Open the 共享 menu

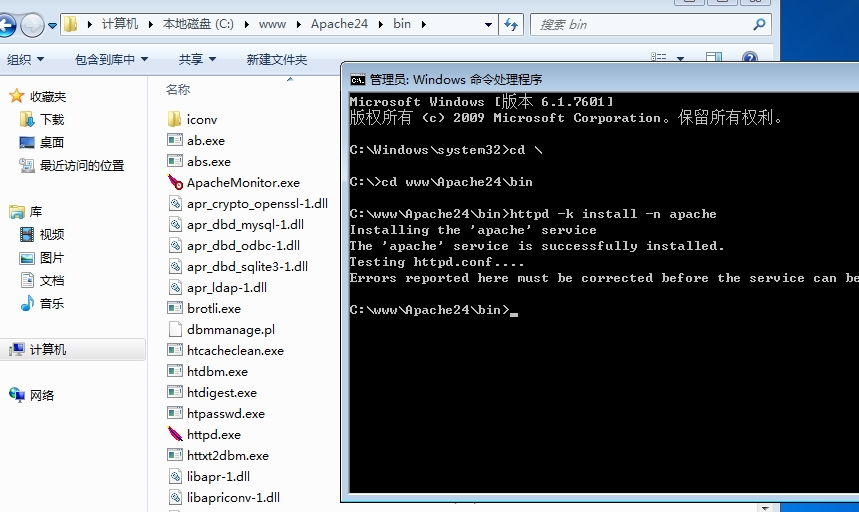point(197,59)
